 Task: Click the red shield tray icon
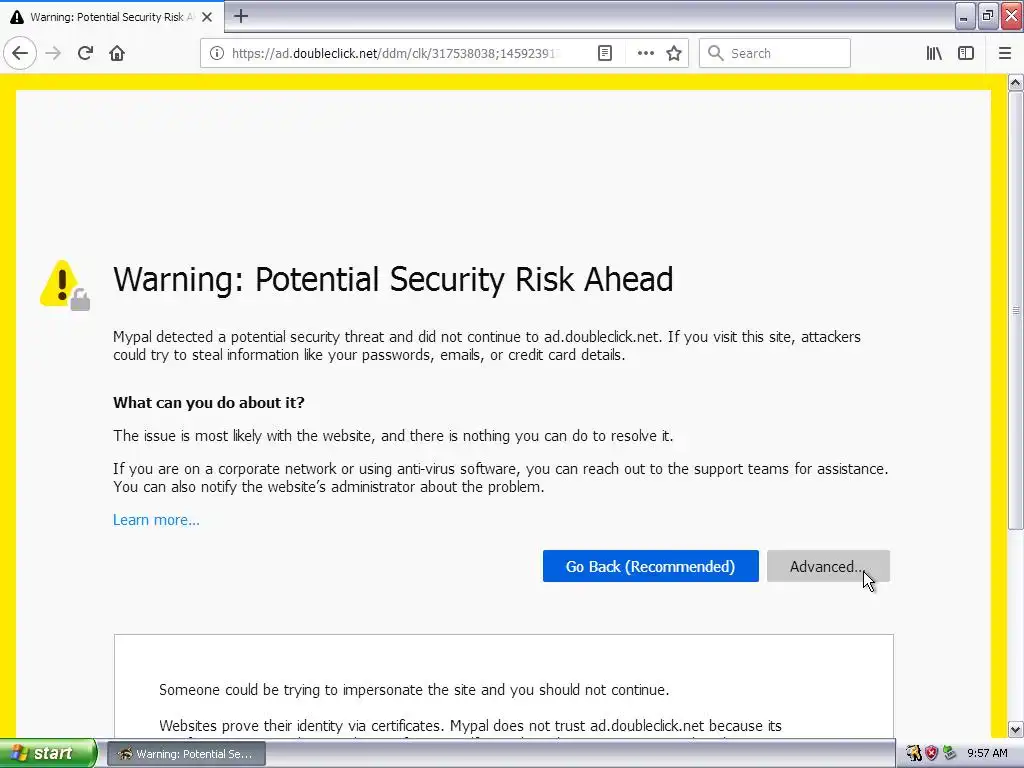coord(931,753)
